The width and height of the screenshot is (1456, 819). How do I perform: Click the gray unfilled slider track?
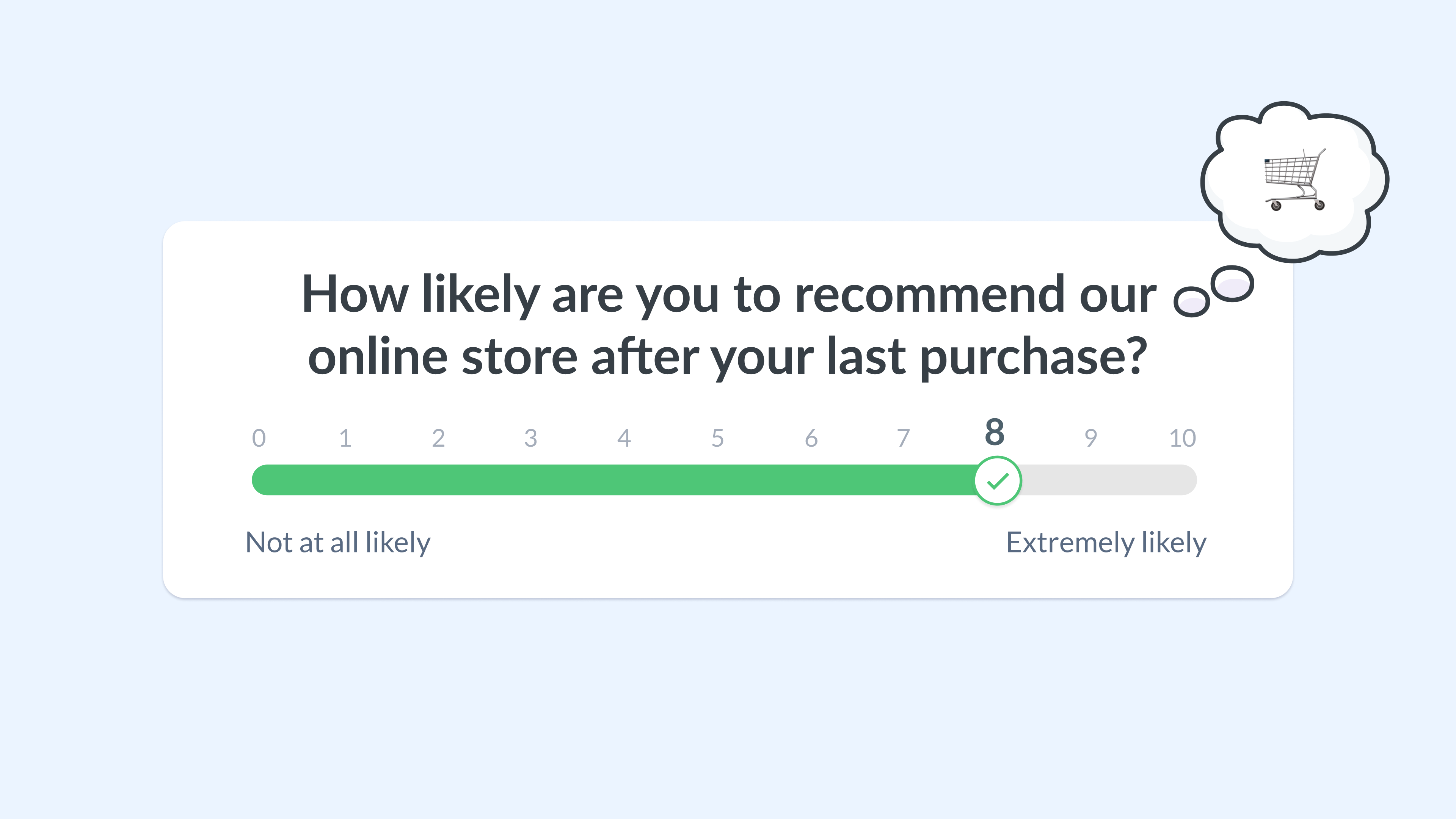point(1109,480)
